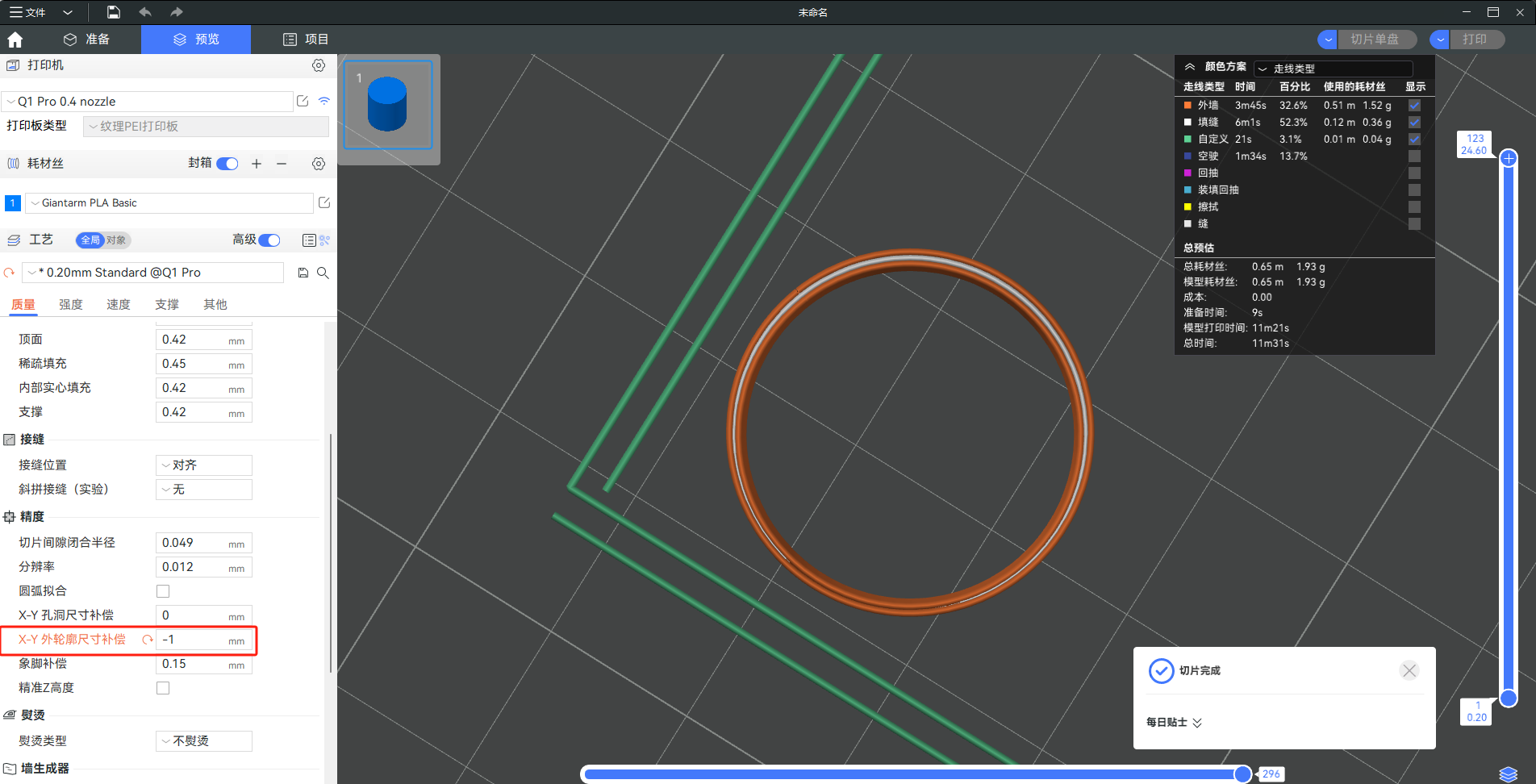
Task: Switch to the 准备 tab
Action: point(87,40)
